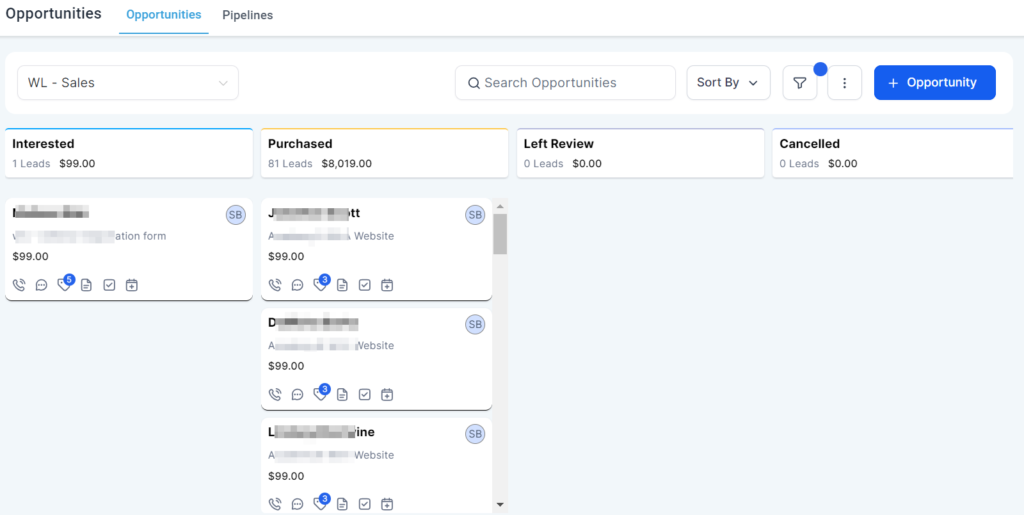The width and height of the screenshot is (1024, 515).
Task: Open the filter funnel button
Action: click(x=800, y=83)
